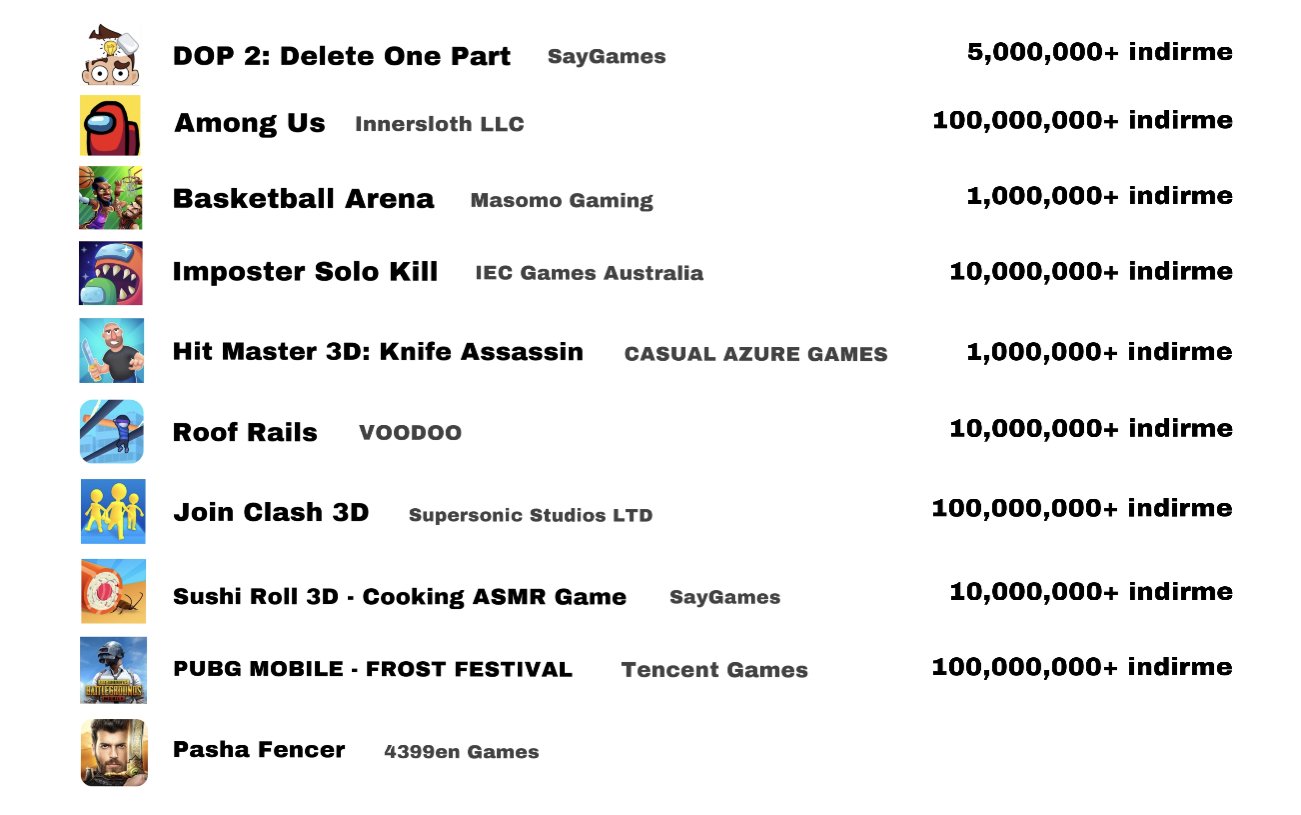Open the DOP 2: Delete One Part title
Screen dimensions: 1301x815
[341, 56]
